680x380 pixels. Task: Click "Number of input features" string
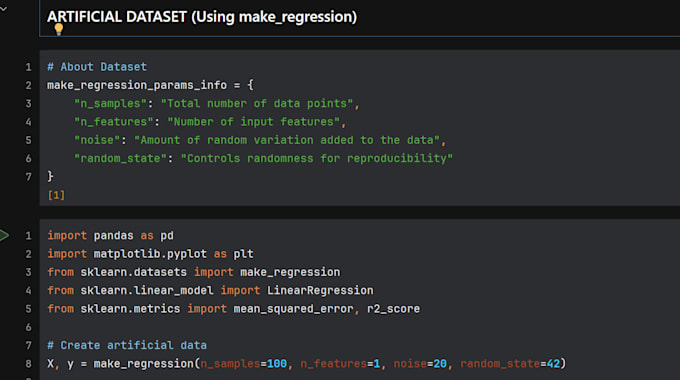tap(254, 122)
